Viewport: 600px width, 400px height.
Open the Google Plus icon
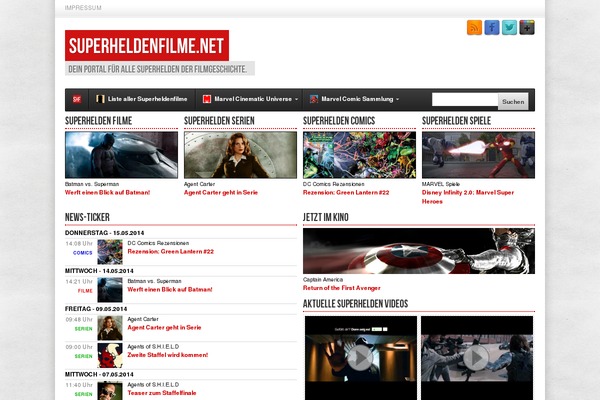tap(527, 28)
